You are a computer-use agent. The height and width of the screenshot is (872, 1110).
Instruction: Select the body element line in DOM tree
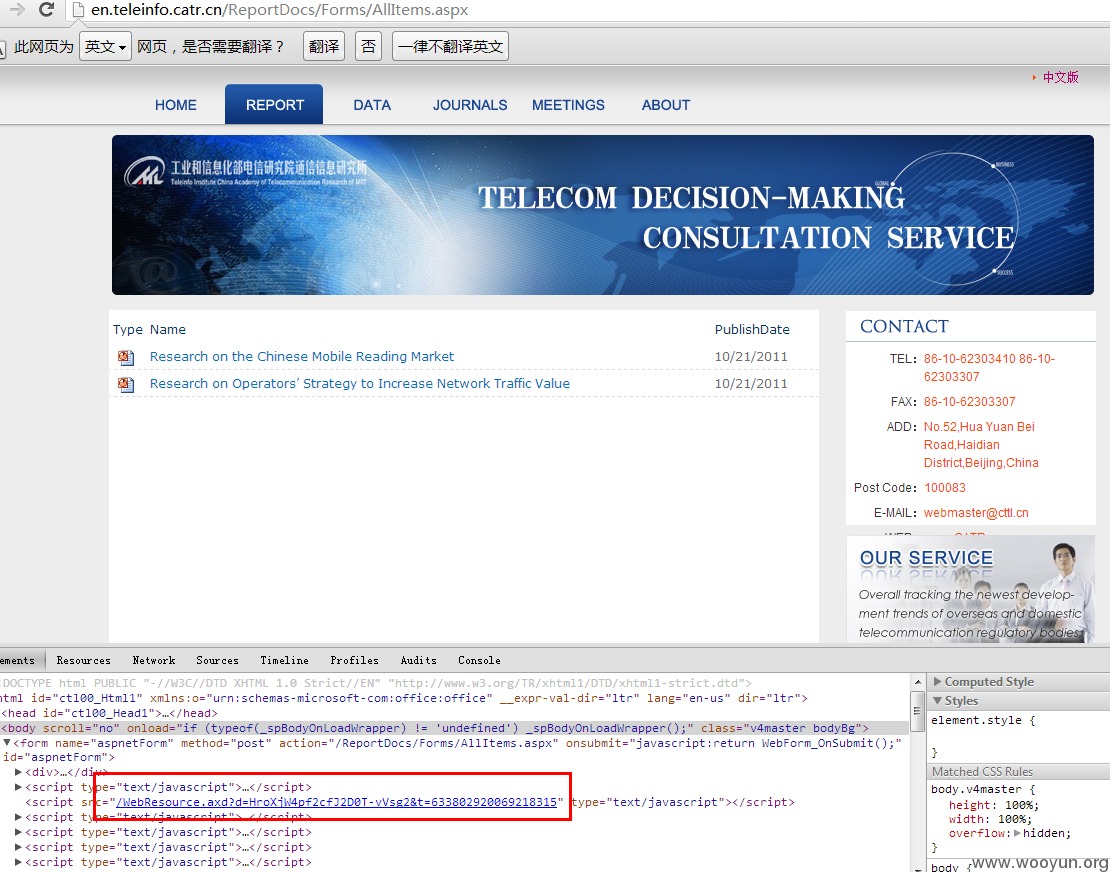[454, 728]
